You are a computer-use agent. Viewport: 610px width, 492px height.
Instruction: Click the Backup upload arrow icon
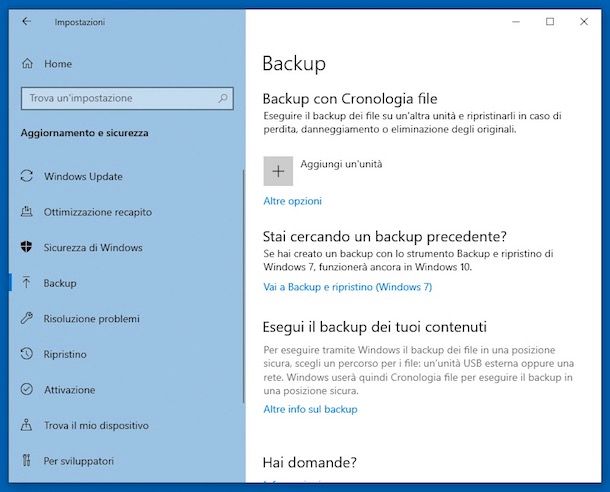[x=26, y=282]
